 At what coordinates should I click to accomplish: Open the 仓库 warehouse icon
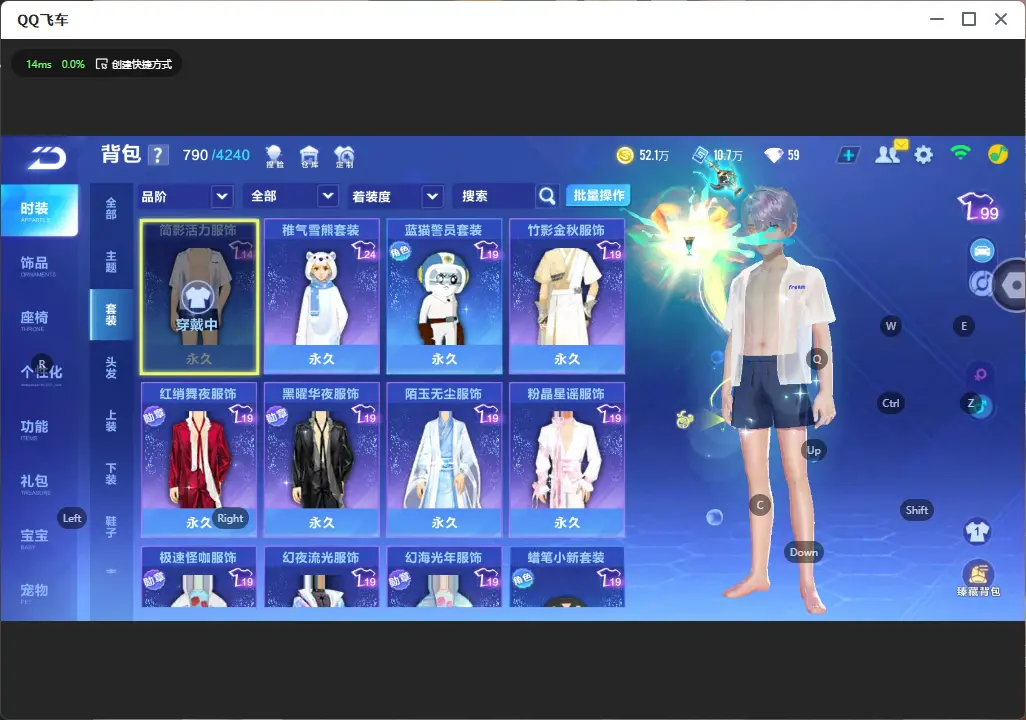click(x=309, y=156)
